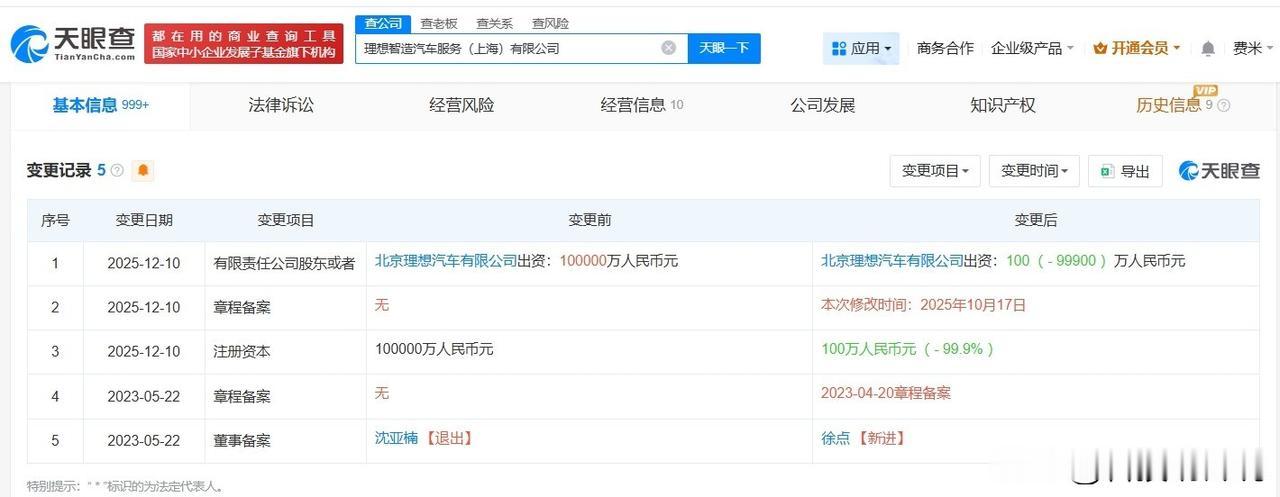Click the 变更项目 table column header
Image resolution: width=1280 pixels, height=497 pixels.
[x=286, y=220]
